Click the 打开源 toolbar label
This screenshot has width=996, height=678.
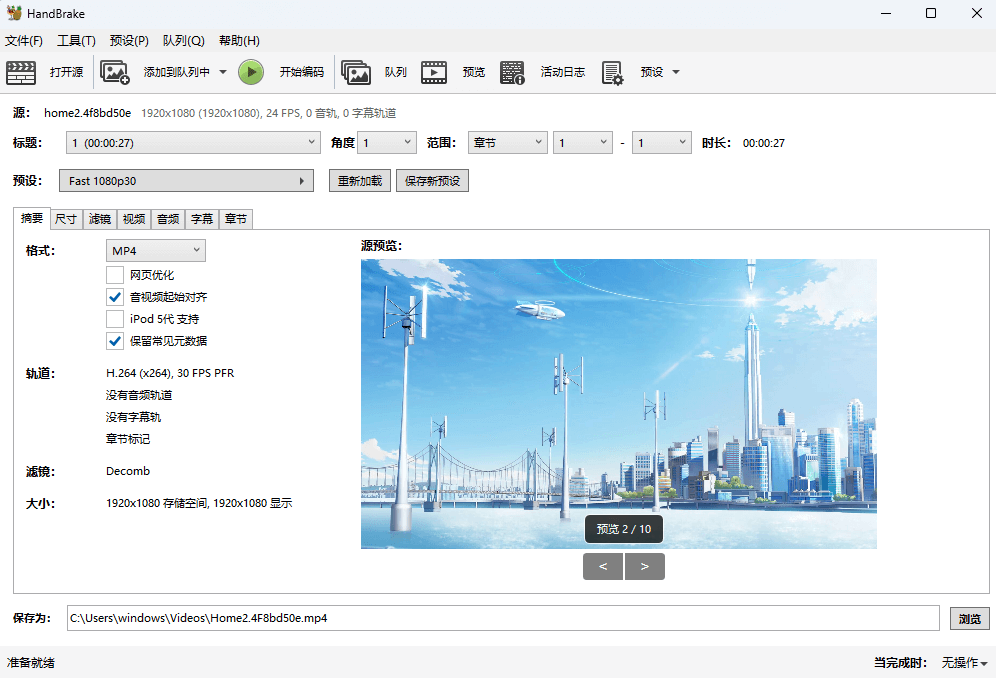click(x=67, y=72)
